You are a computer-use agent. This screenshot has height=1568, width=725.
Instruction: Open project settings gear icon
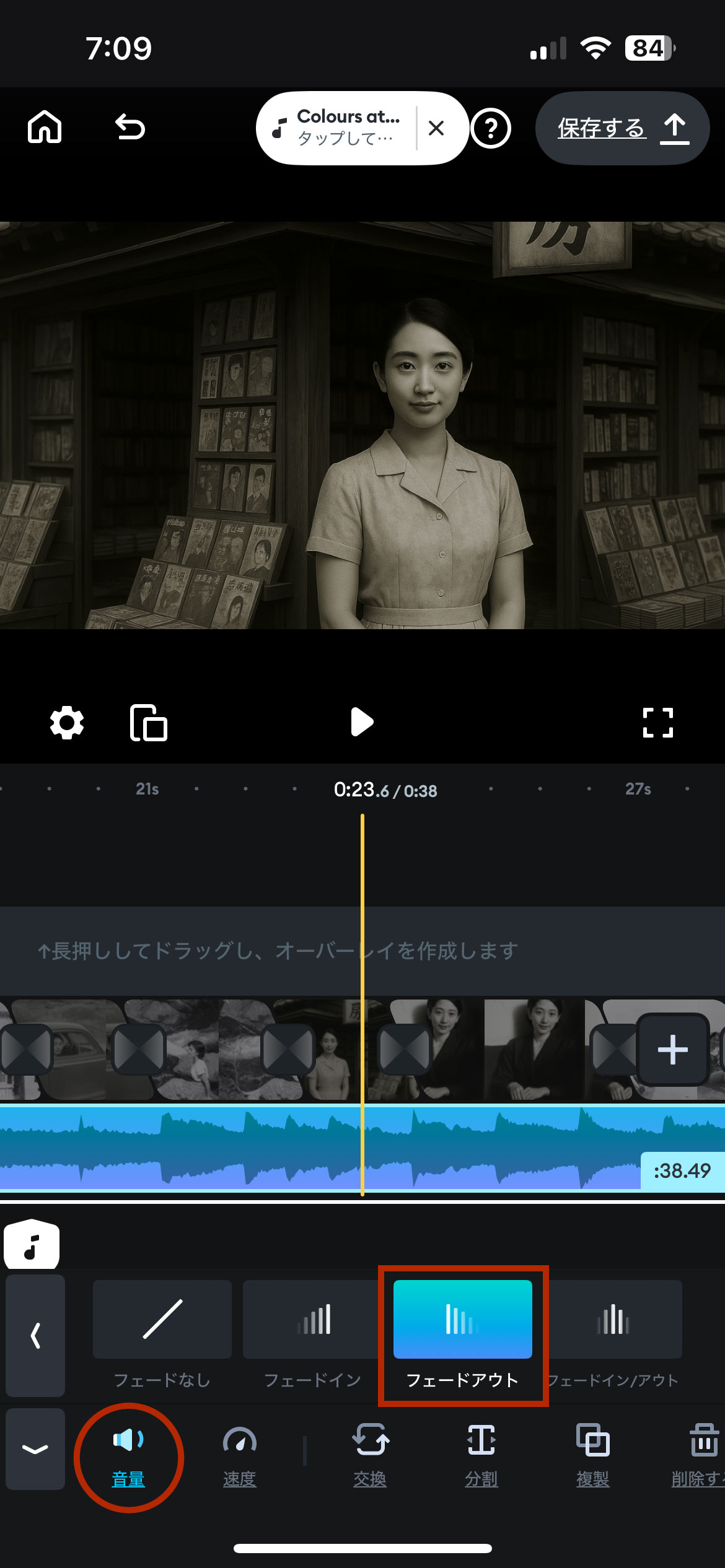67,723
